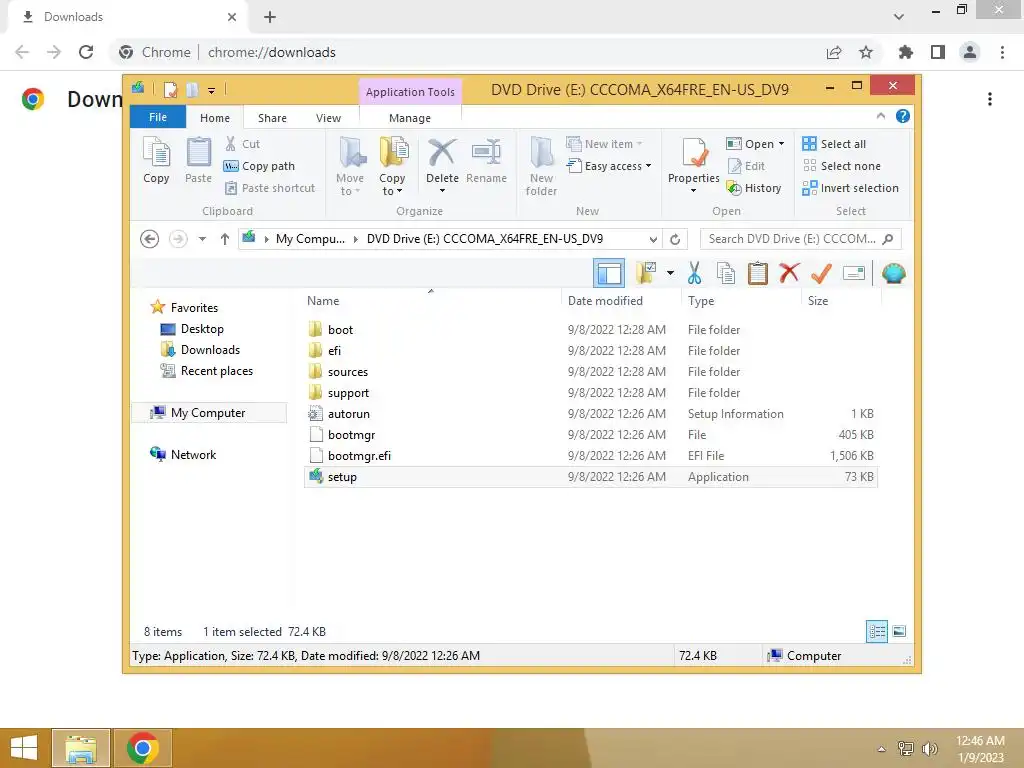Click the up one level arrow
Image resolution: width=1024 pixels, height=768 pixels.
[225, 239]
